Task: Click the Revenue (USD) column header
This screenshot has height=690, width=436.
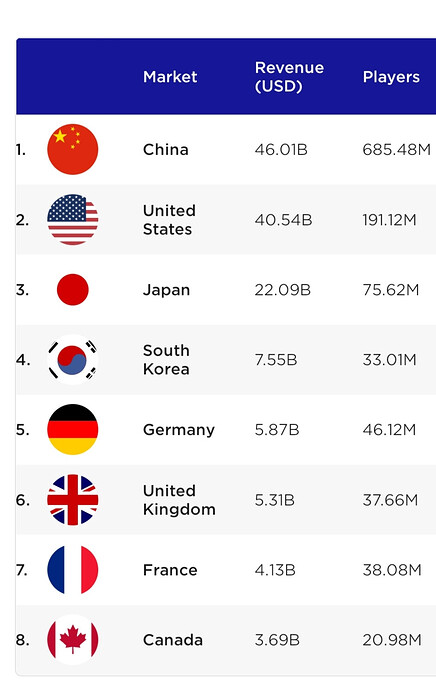Action: pos(289,77)
